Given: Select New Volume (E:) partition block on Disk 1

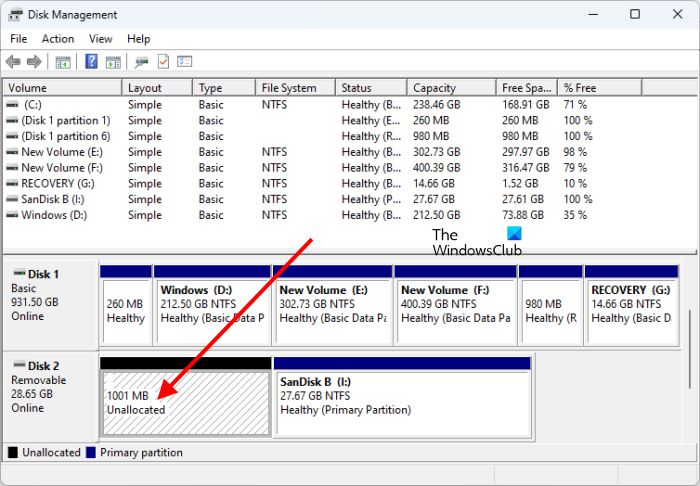Looking at the screenshot, I should click(333, 305).
